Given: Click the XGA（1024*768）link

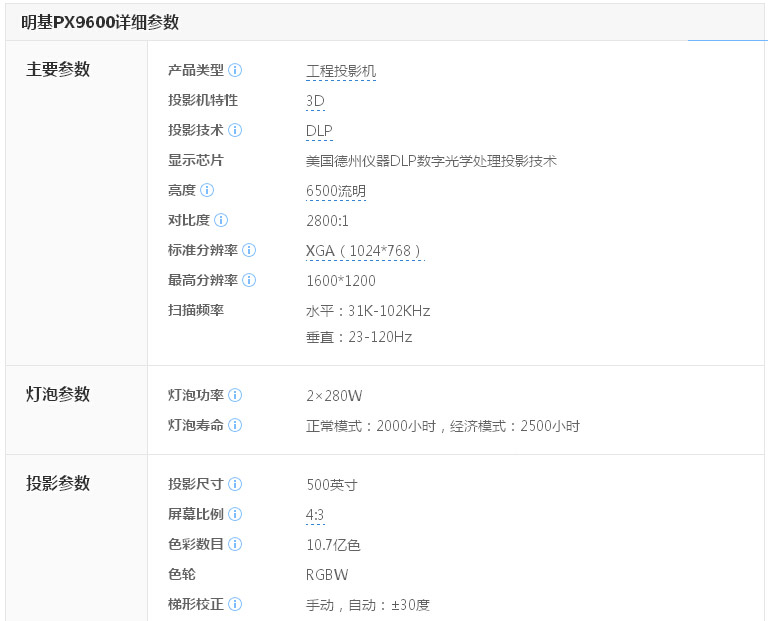Looking at the screenshot, I should click(x=365, y=251).
